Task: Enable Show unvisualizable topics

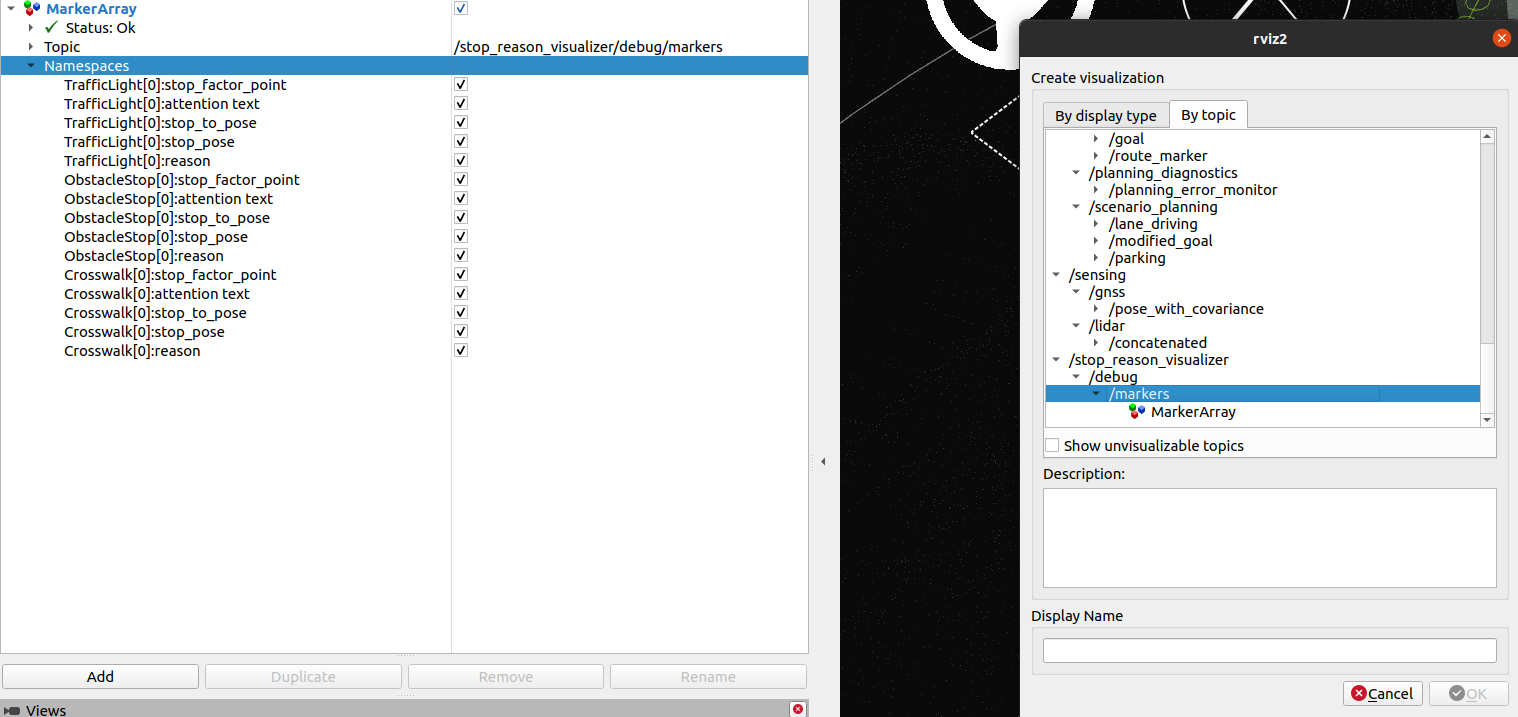Action: pyautogui.click(x=1052, y=446)
